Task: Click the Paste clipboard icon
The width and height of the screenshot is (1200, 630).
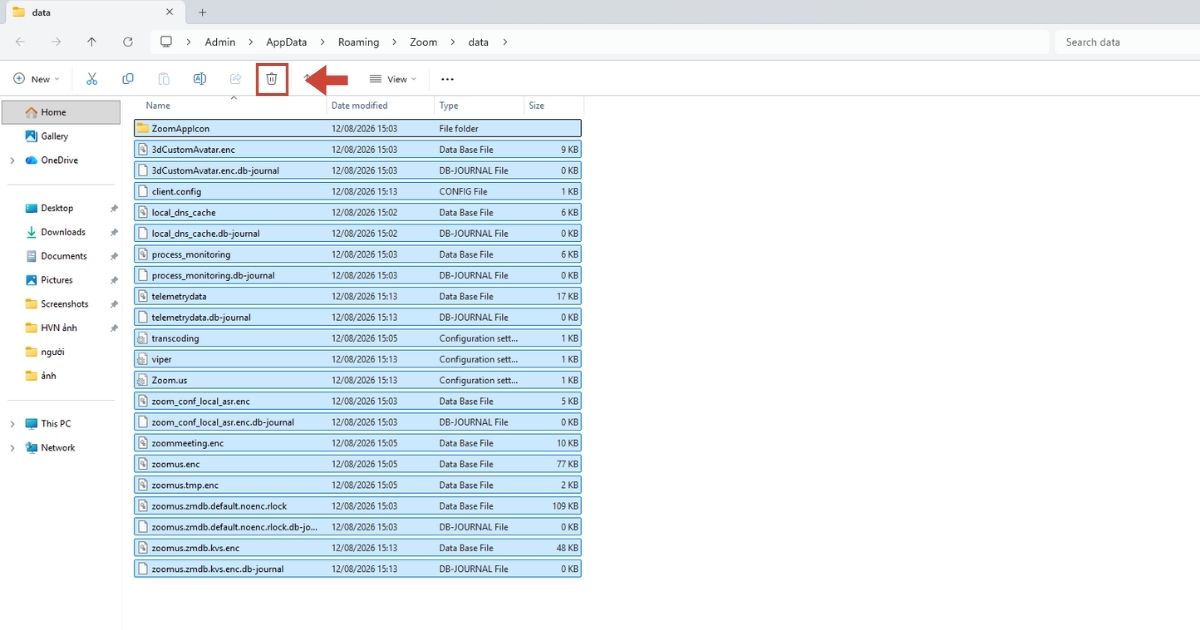Action: click(164, 79)
